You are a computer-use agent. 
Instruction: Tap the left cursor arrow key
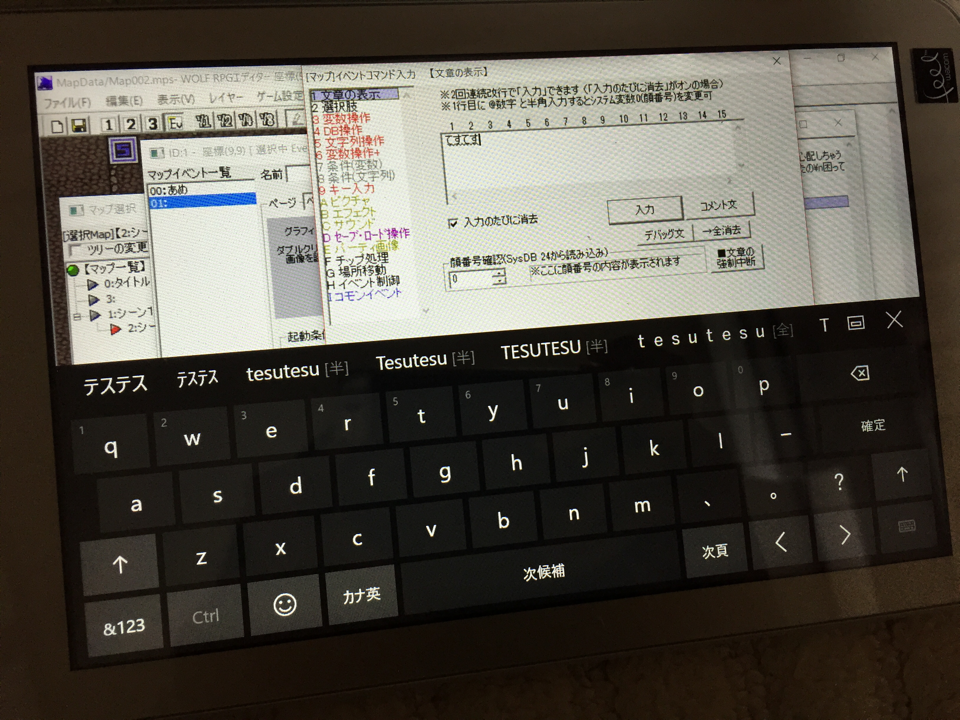pyautogui.click(x=781, y=541)
